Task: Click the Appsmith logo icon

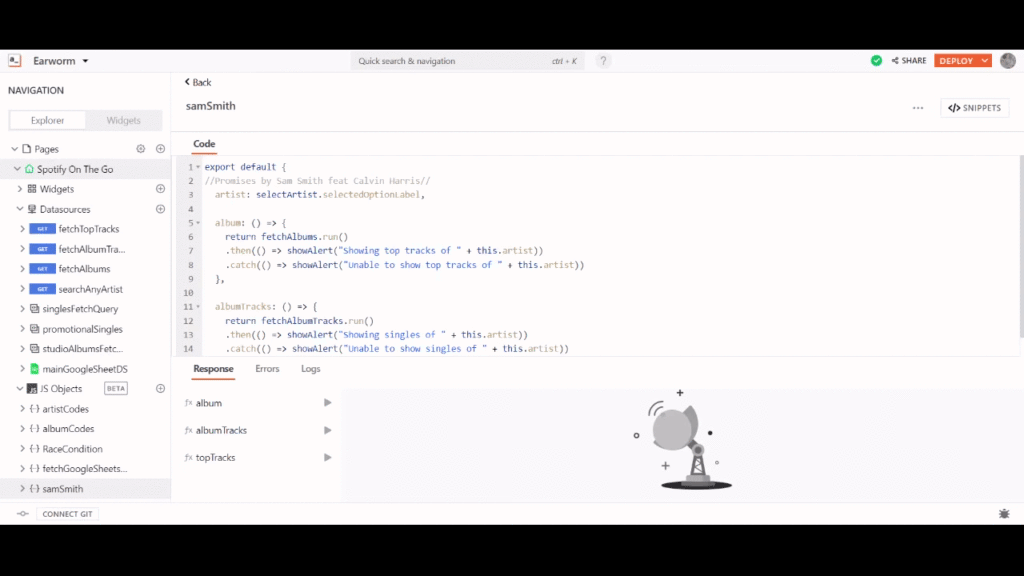Action: coord(14,61)
